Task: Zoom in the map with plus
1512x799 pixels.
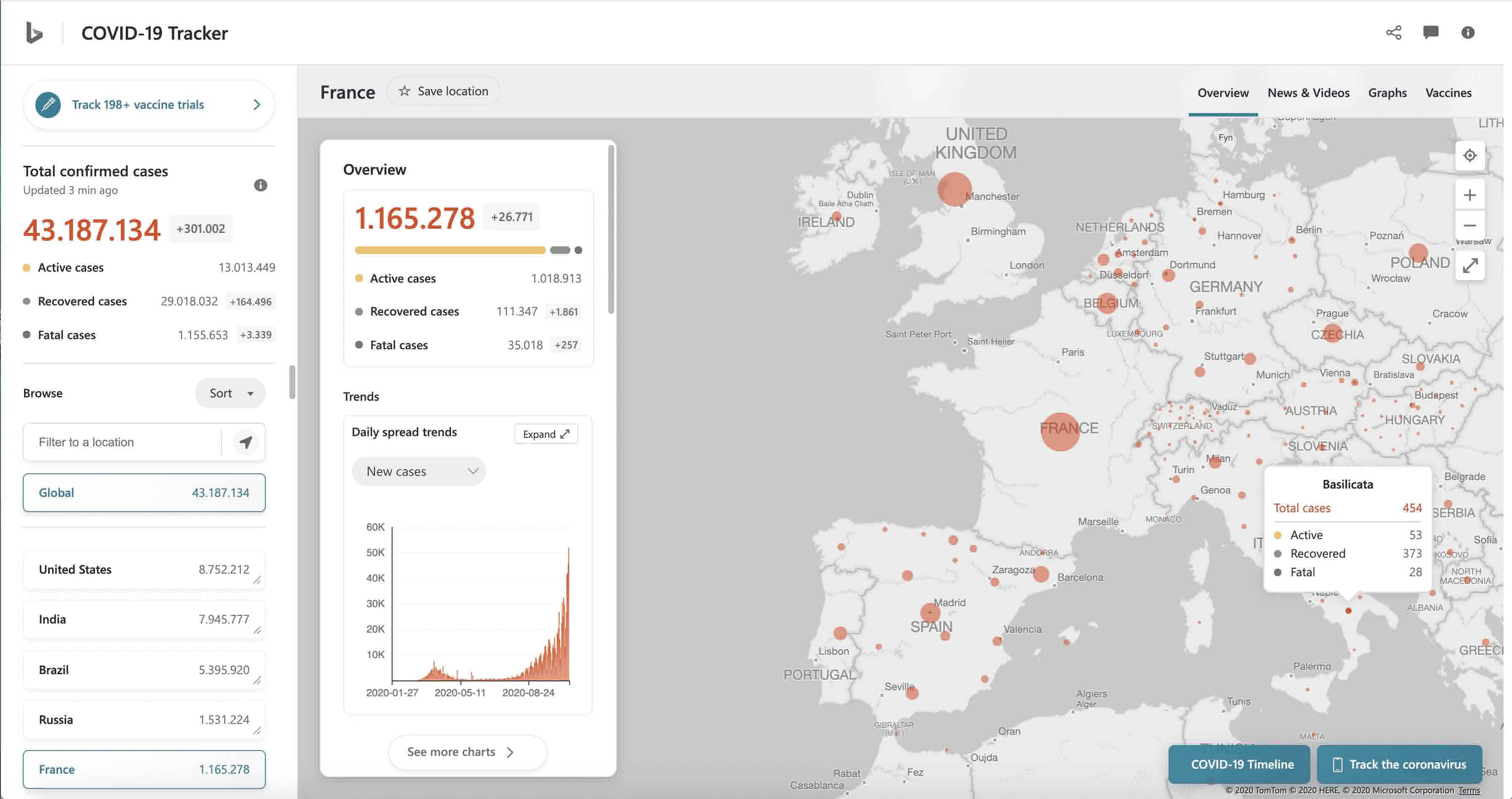Action: point(1470,195)
